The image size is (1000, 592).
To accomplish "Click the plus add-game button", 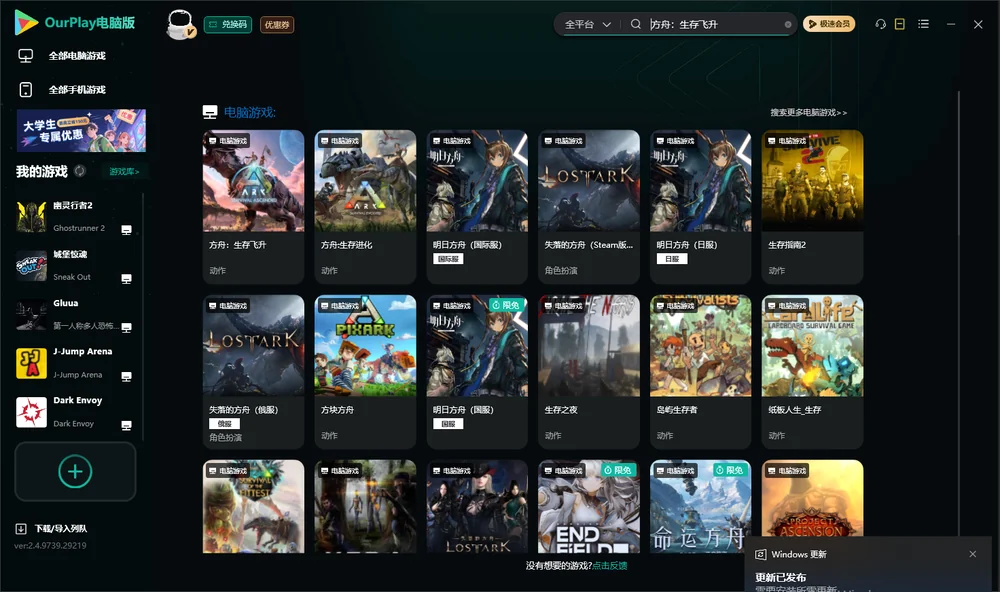I will click(x=75, y=471).
